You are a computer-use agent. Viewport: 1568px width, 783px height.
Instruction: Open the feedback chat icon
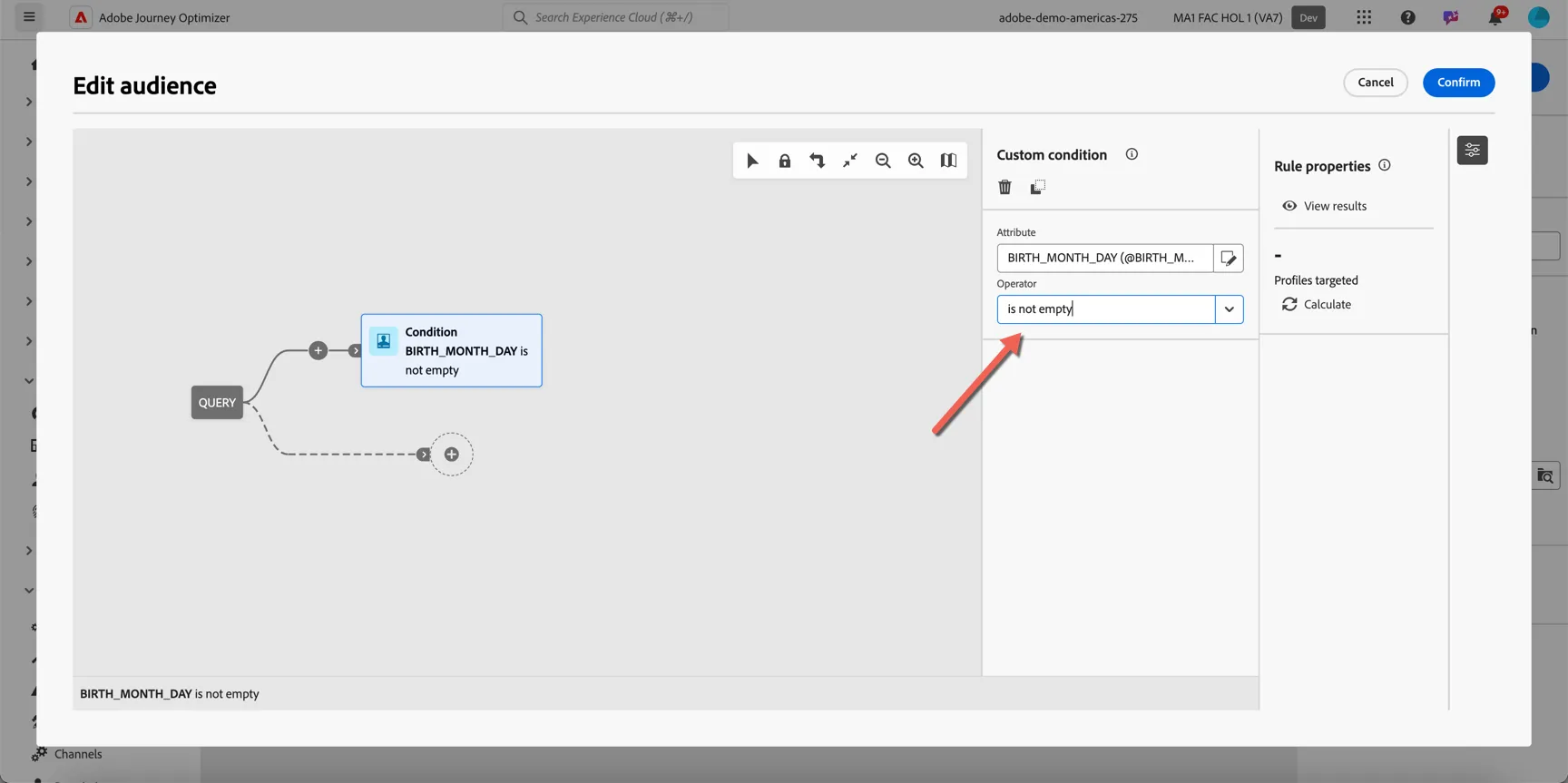[1451, 17]
